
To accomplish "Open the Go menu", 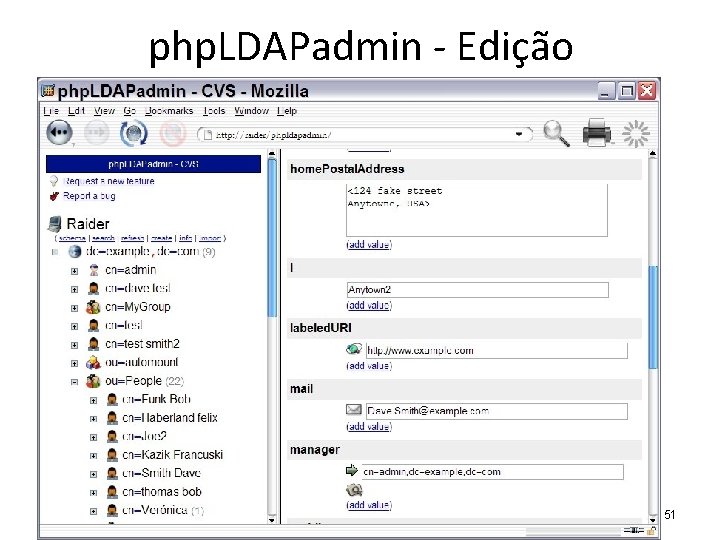I will [x=129, y=111].
